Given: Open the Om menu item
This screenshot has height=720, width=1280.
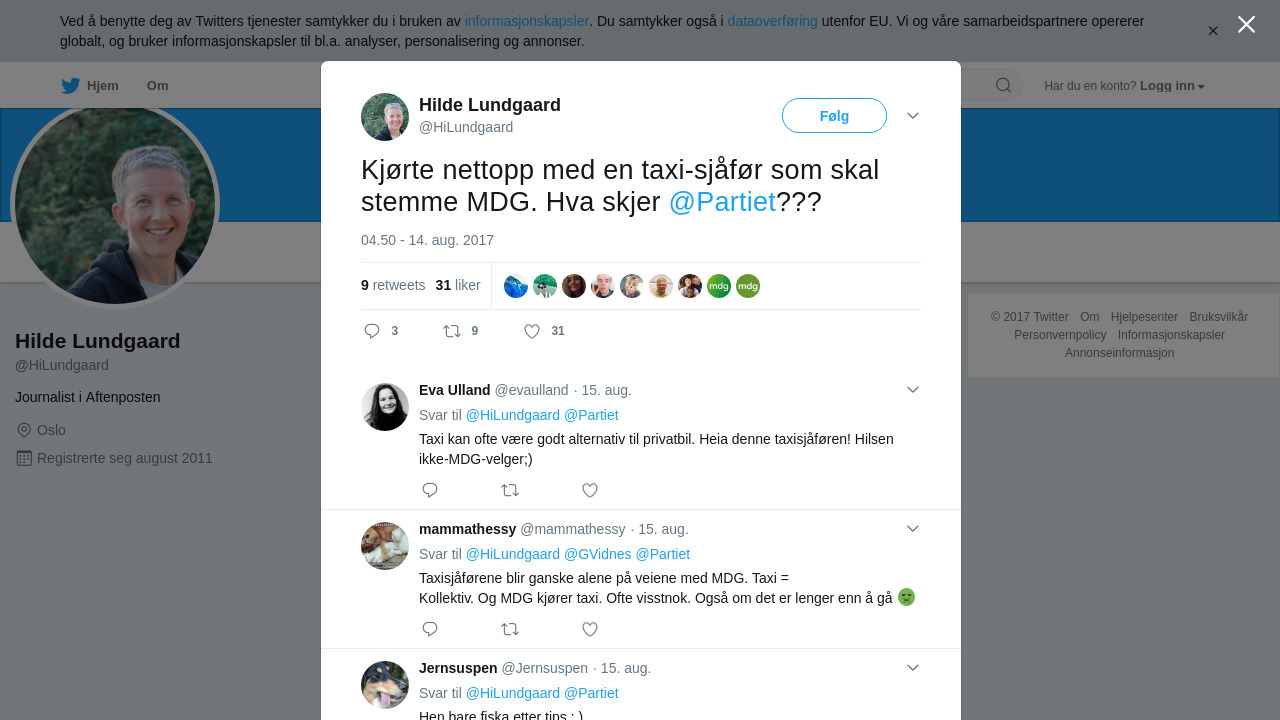Looking at the screenshot, I should click(157, 86).
